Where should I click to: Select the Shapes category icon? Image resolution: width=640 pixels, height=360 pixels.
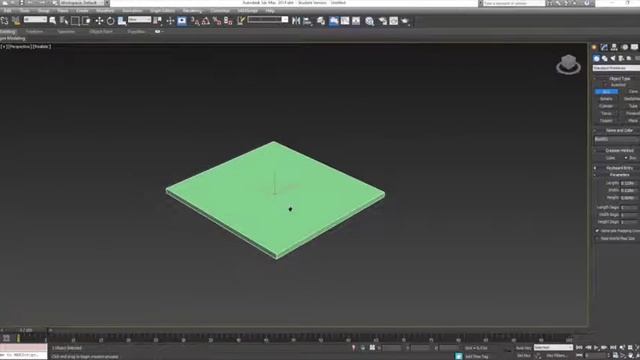[x=604, y=58]
